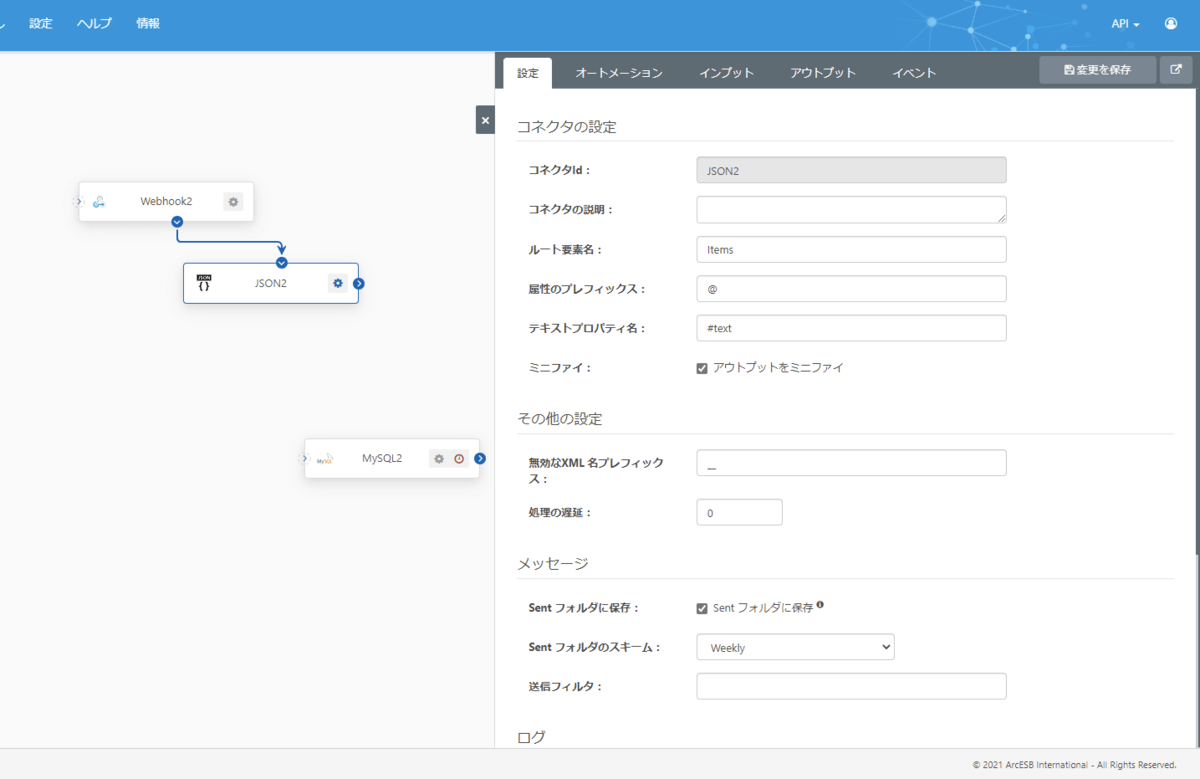The height and width of the screenshot is (779, 1200).
Task: Open the MySQL2 connector gear settings
Action: coord(439,458)
